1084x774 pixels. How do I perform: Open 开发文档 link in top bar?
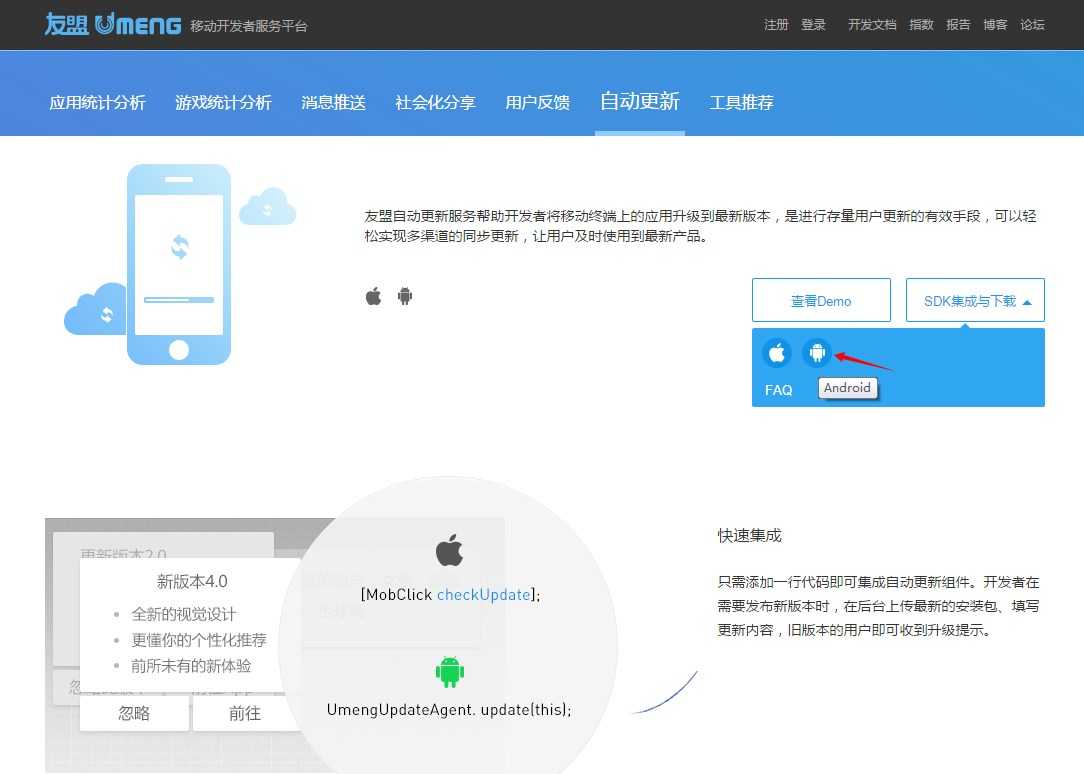click(872, 25)
